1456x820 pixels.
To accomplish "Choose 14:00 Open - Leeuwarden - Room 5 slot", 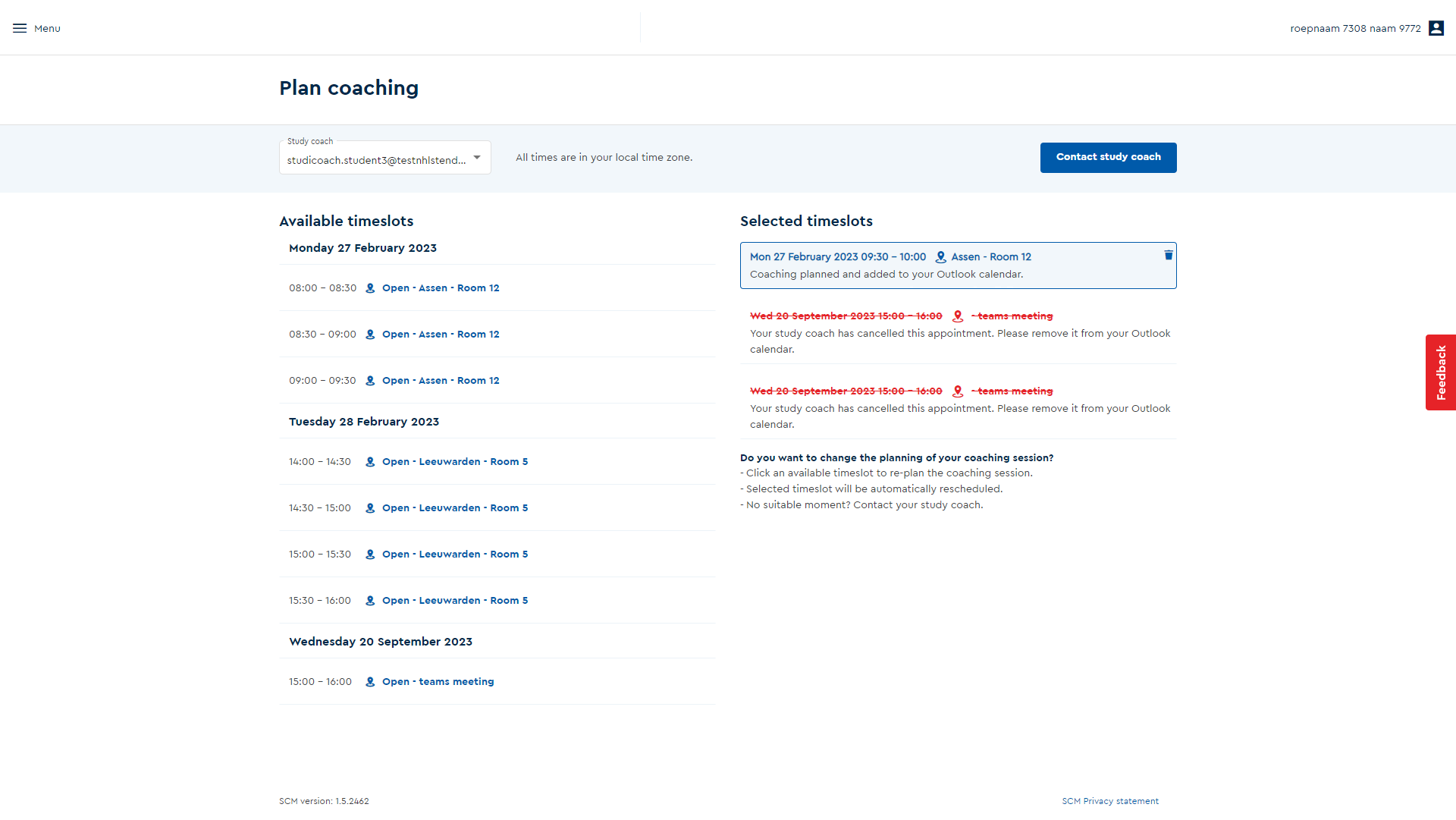I will point(455,462).
